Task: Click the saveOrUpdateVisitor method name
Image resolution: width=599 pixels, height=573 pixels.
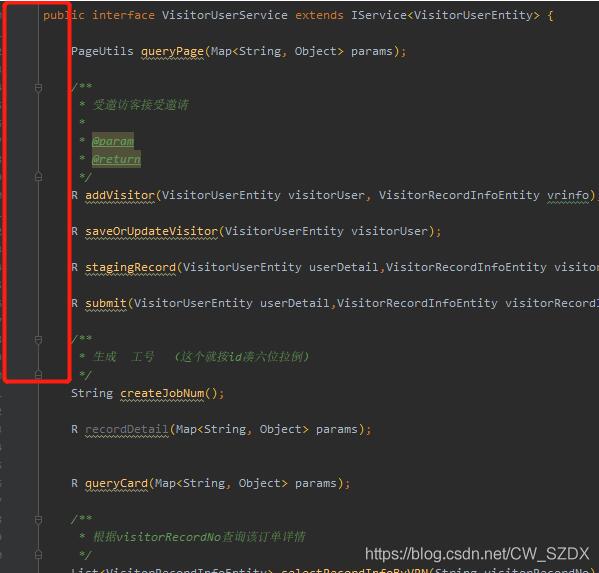Action: (x=151, y=231)
